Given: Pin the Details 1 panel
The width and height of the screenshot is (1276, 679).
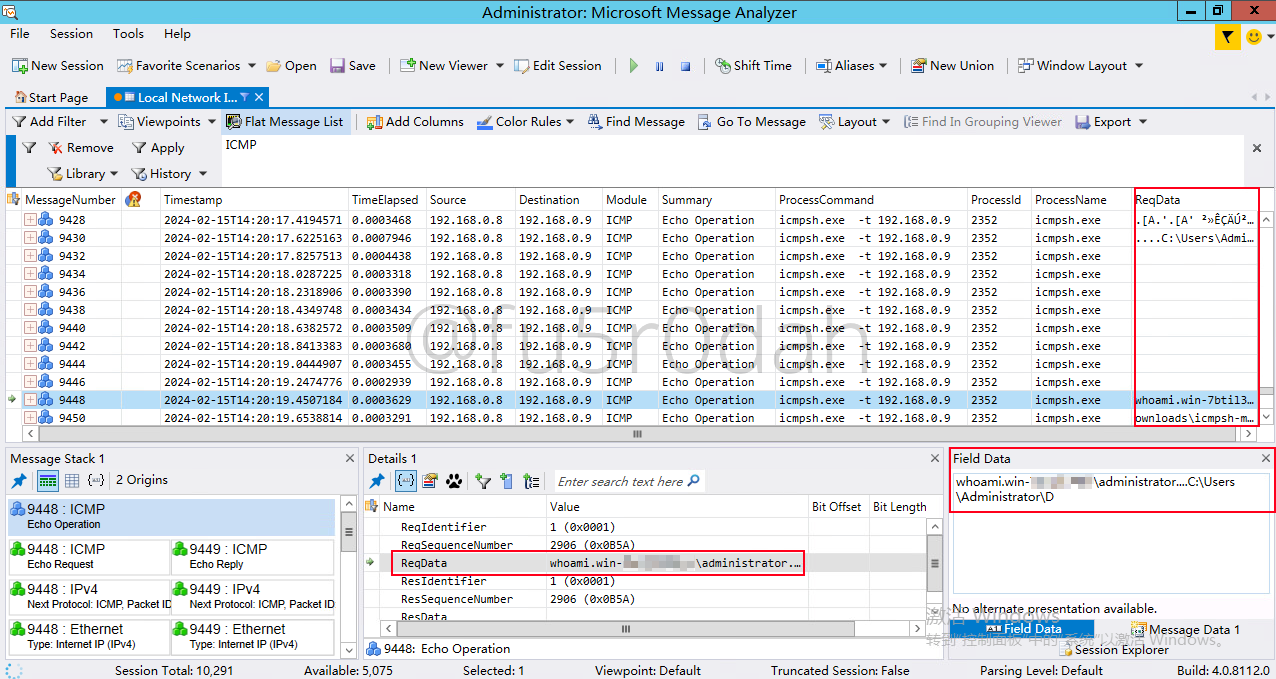Looking at the screenshot, I should click(377, 481).
